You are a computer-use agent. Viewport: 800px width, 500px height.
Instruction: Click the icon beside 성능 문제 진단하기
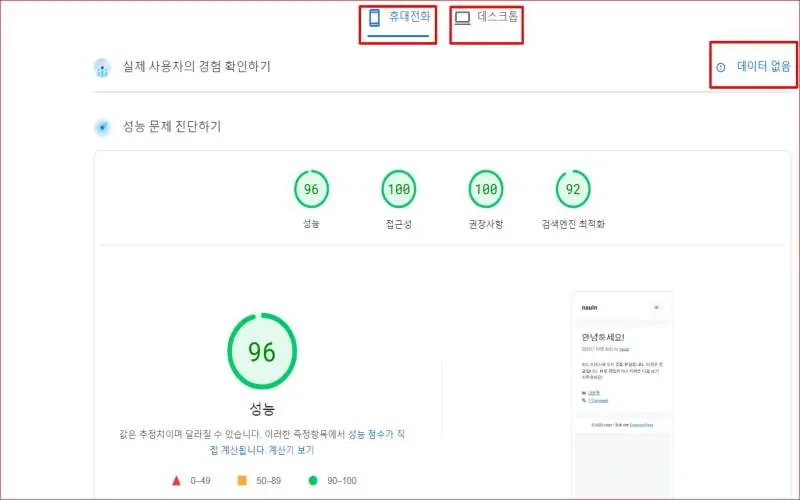point(103,127)
